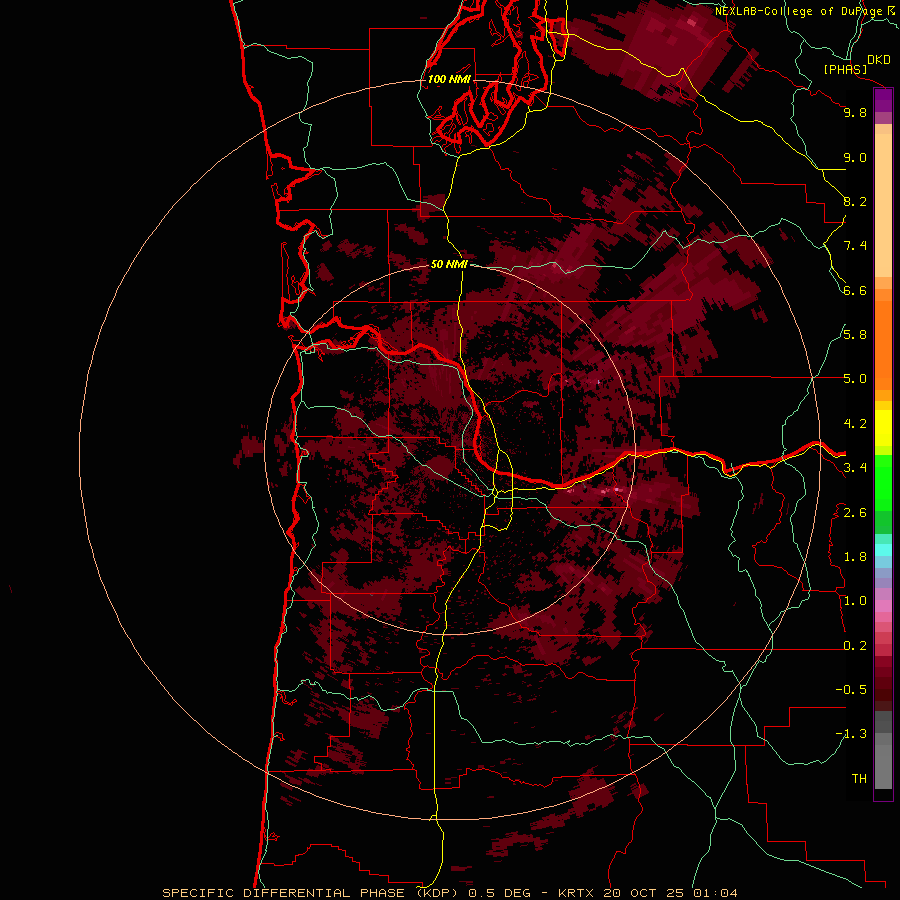Select the 5.0 scale value
Image resolution: width=900 pixels, height=900 pixels.
click(x=855, y=379)
